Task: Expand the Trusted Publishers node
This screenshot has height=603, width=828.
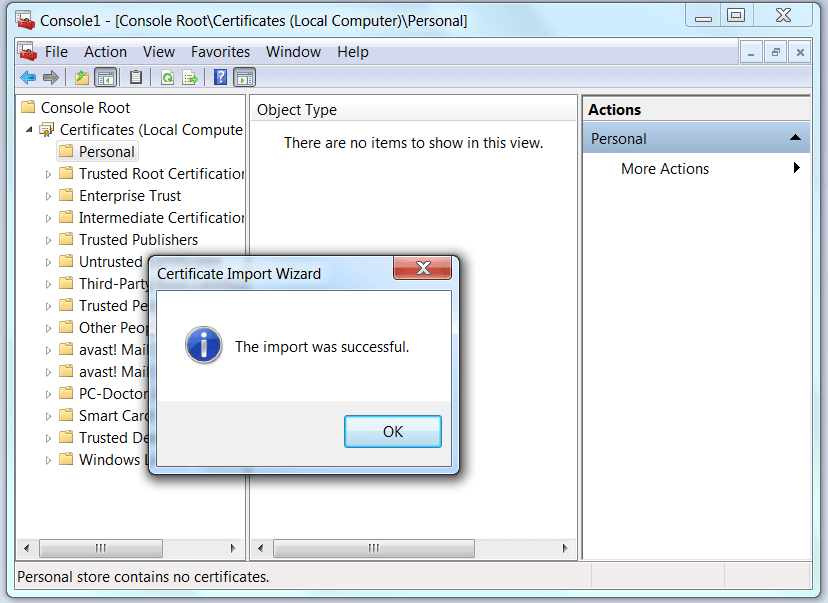Action: [48, 240]
